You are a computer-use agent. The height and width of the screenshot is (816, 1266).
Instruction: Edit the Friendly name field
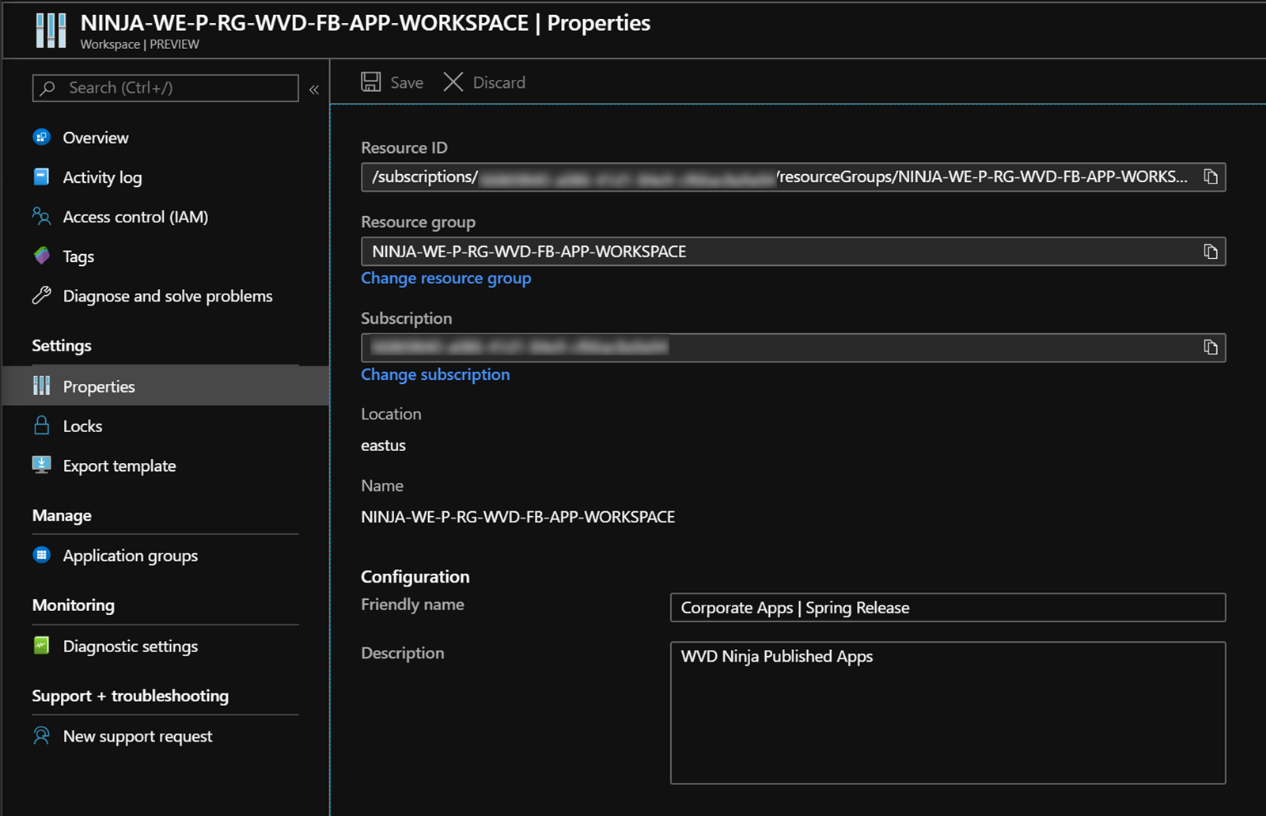(948, 607)
